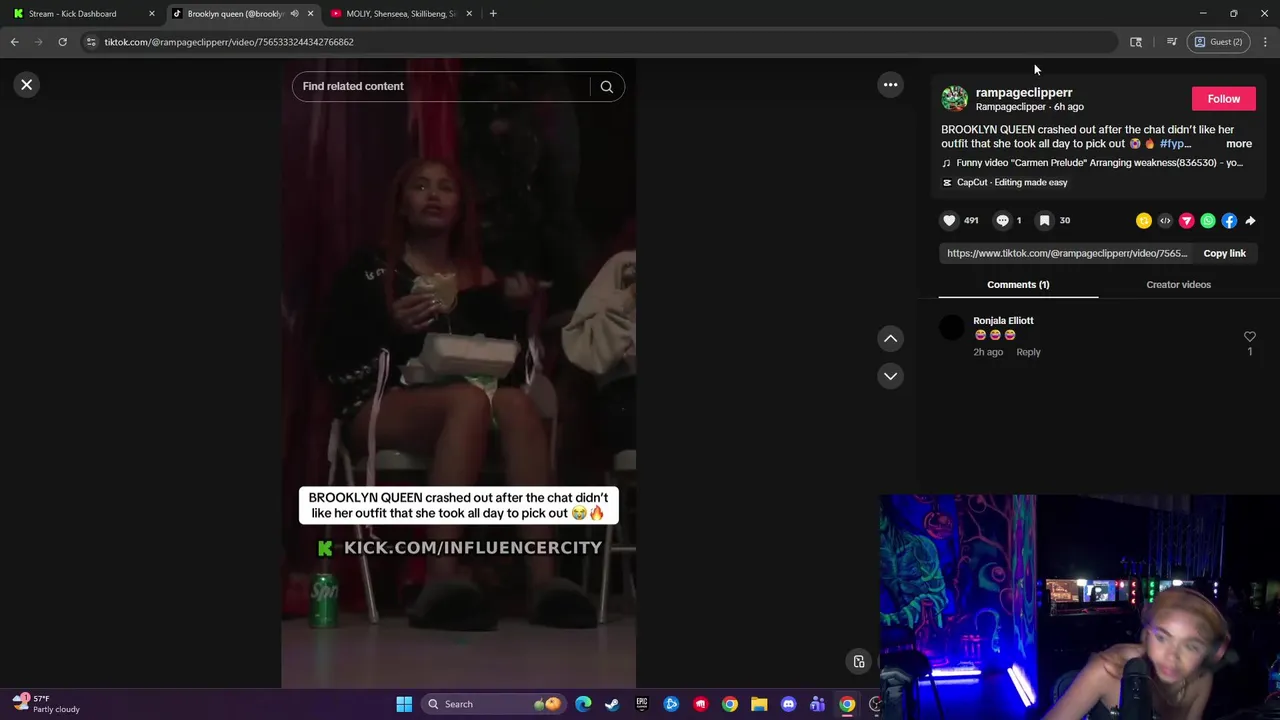1280x720 pixels.
Task: Reply to Ronjala Elliott's comment
Action: pyautogui.click(x=1028, y=352)
